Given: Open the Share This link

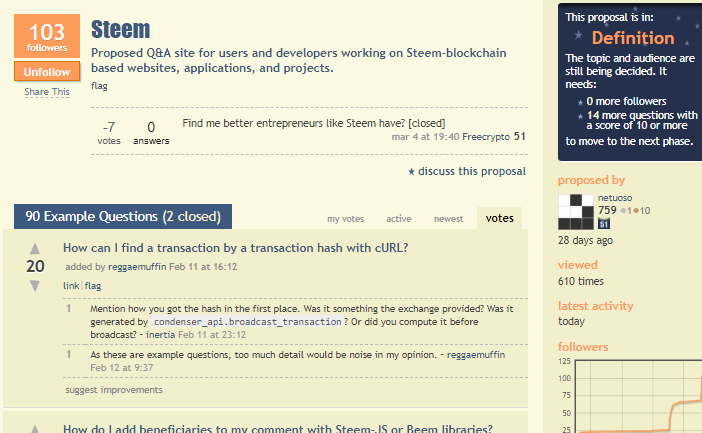Looking at the screenshot, I should pos(47,92).
